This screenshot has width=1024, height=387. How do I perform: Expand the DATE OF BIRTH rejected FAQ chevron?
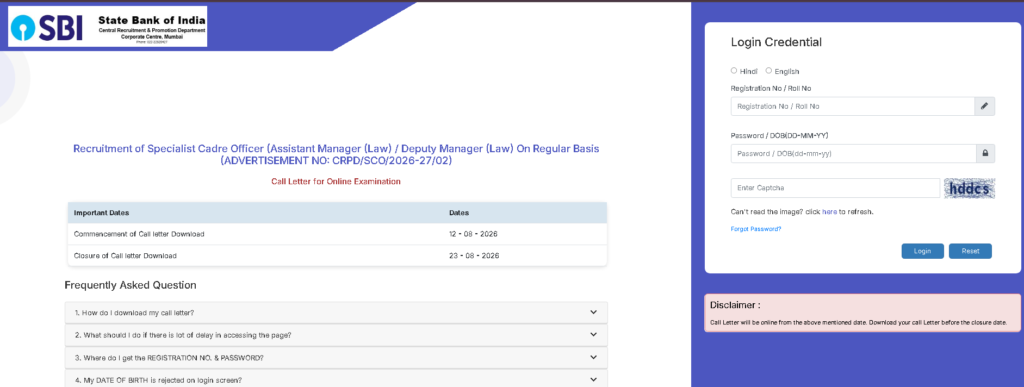tap(593, 379)
